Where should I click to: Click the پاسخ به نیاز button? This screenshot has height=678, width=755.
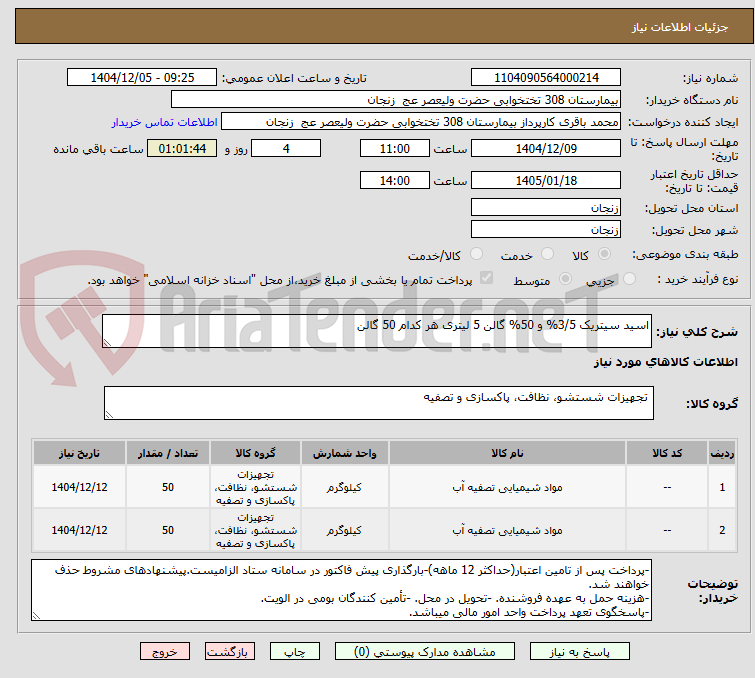pyautogui.click(x=579, y=652)
